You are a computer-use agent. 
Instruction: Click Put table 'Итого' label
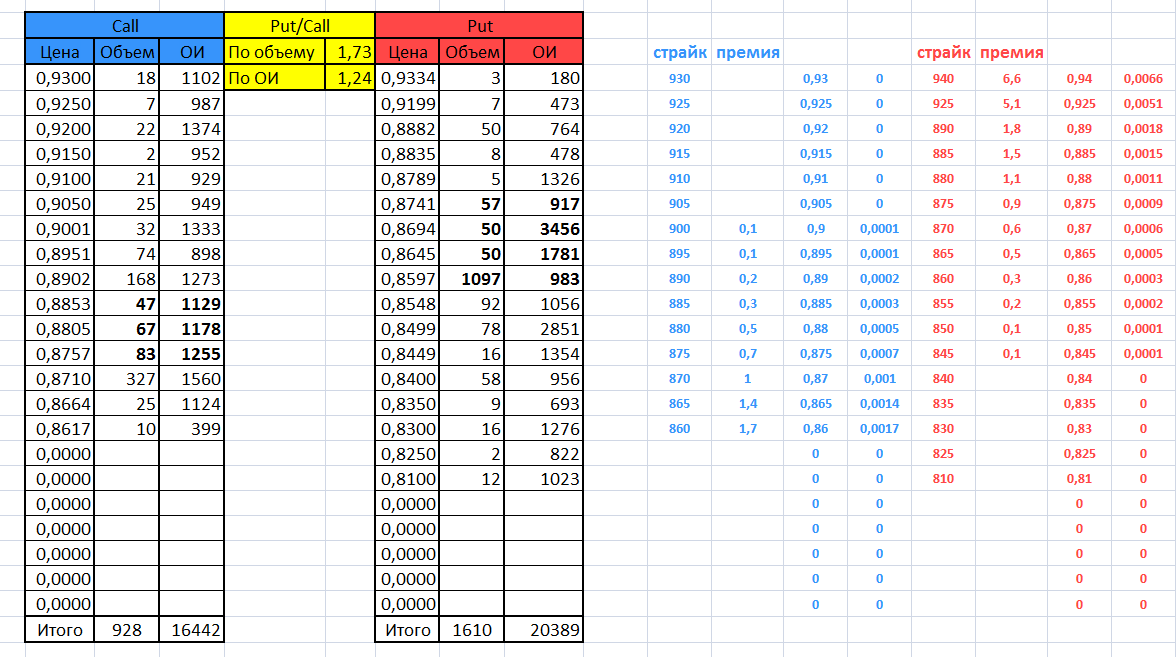(407, 630)
